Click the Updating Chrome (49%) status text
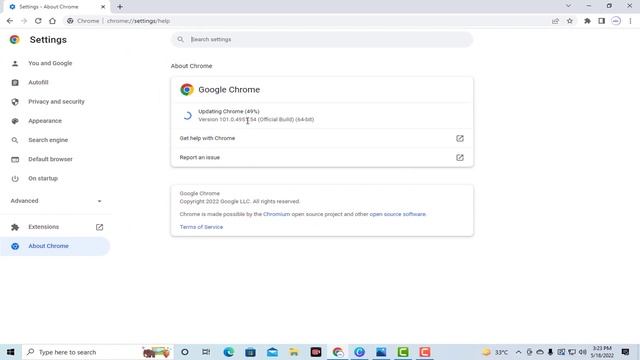 coord(229,111)
